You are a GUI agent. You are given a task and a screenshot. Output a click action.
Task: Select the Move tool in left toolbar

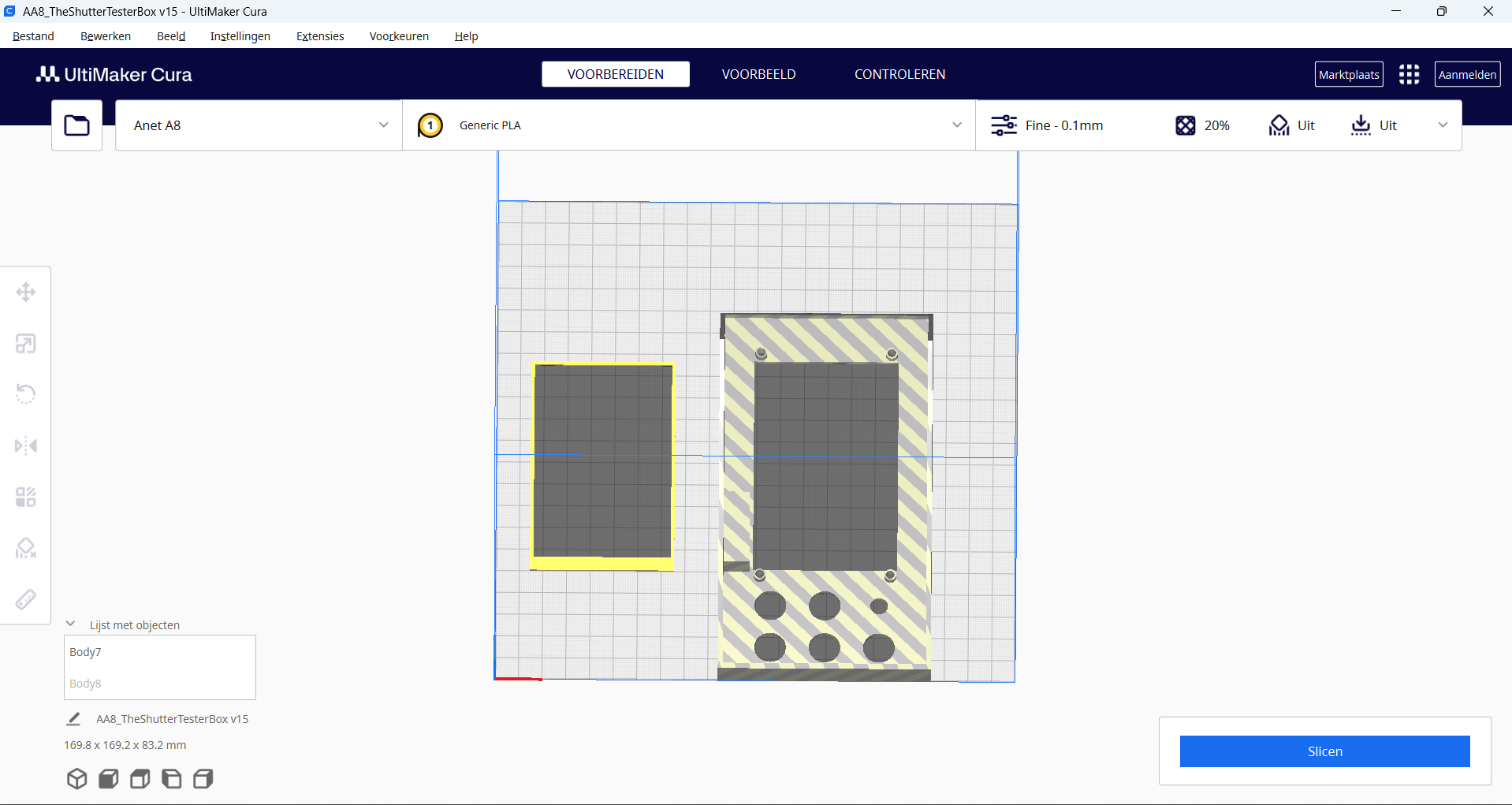click(25, 293)
